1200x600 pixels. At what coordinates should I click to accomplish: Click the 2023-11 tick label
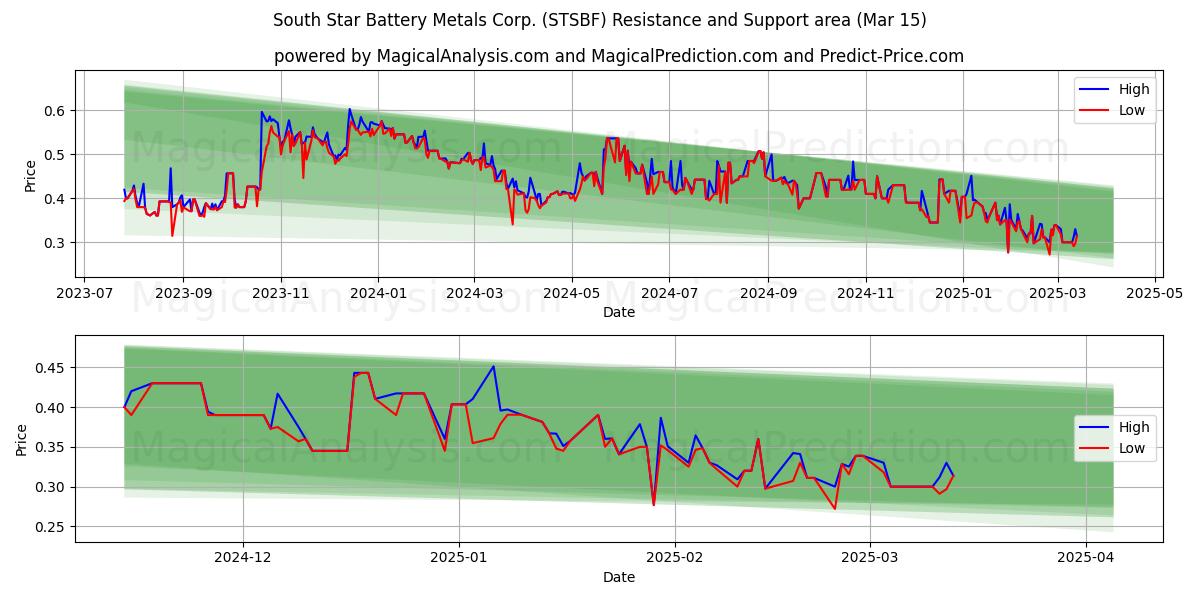pos(281,294)
